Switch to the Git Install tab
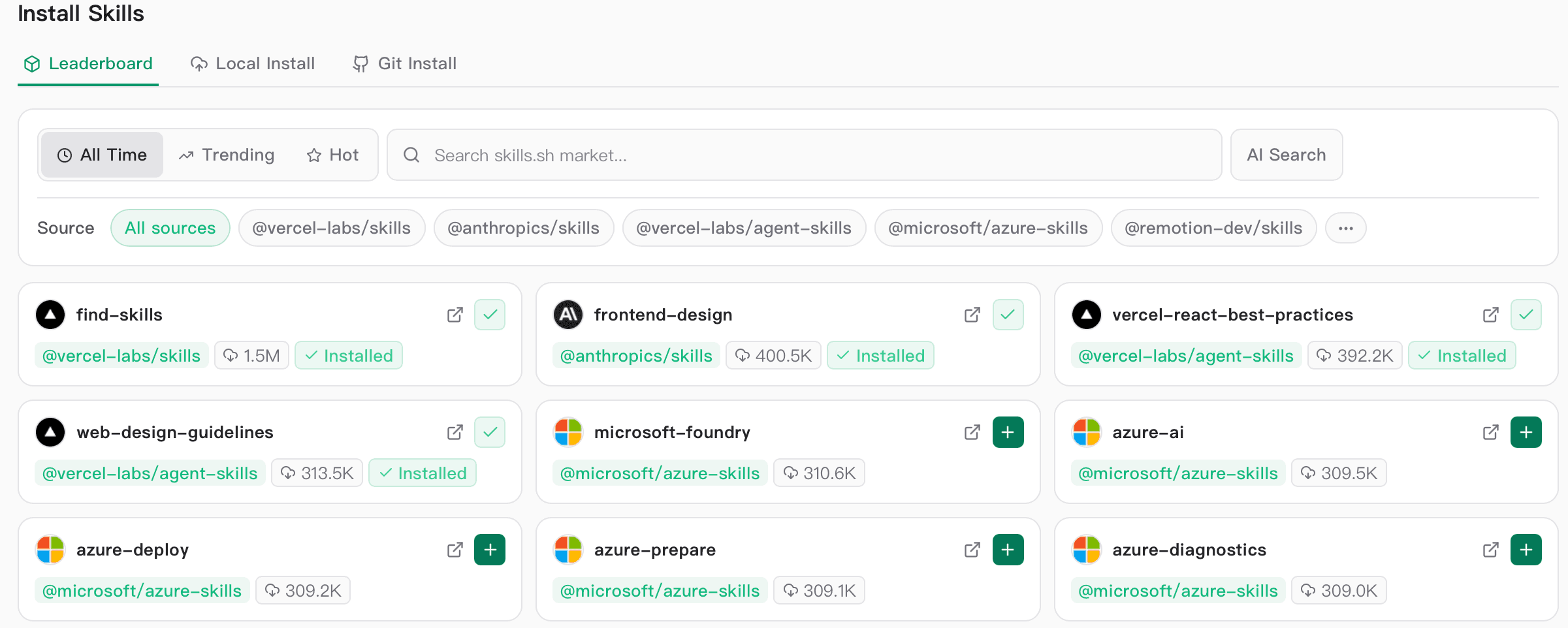The width and height of the screenshot is (1568, 628). (405, 63)
